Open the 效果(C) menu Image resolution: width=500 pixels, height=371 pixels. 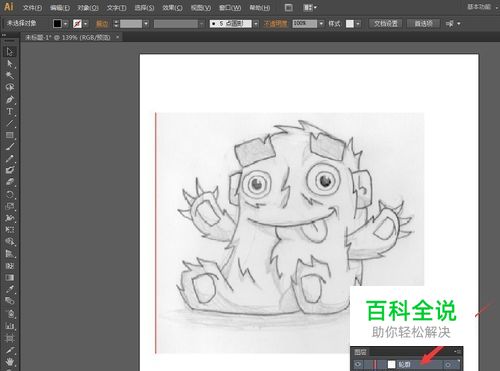coord(172,7)
